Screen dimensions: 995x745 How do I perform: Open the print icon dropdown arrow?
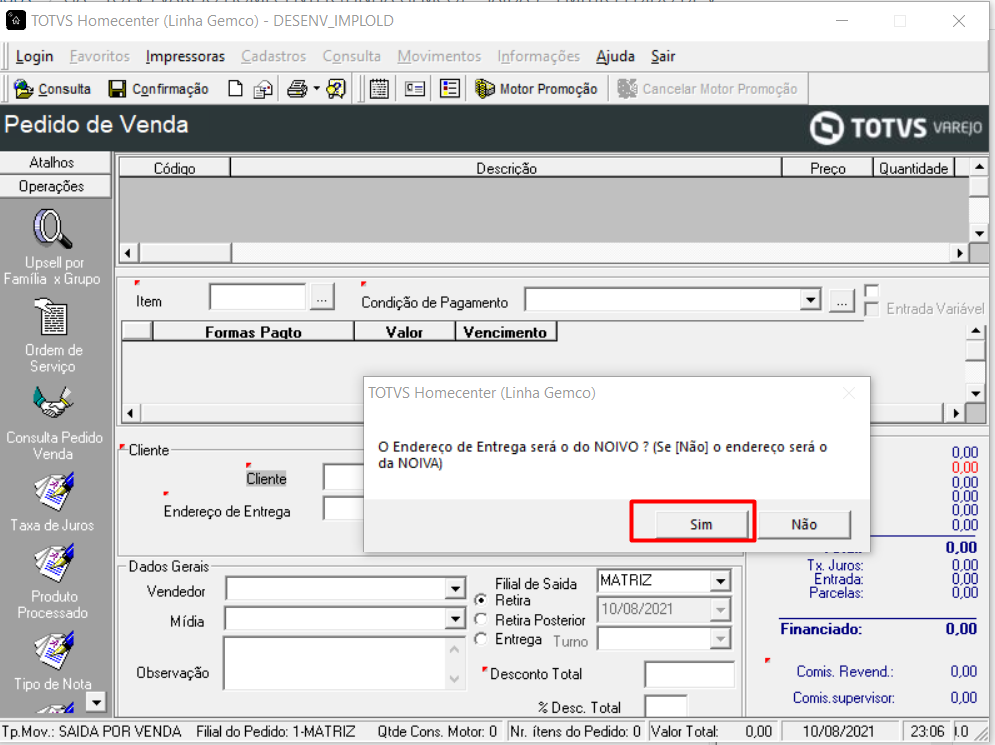click(317, 89)
